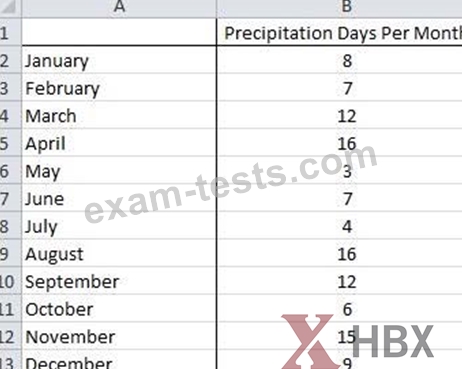Click July's value 4 cell

pyautogui.click(x=339, y=226)
